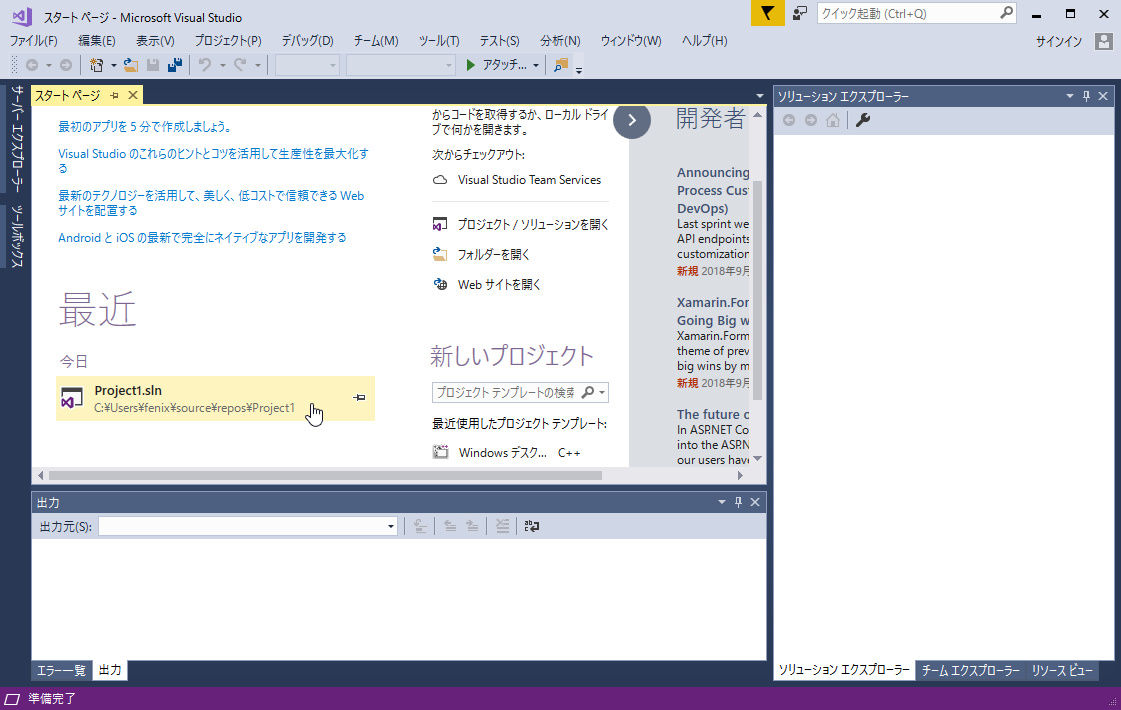Viewport: 1121px width, 710px height.
Task: Click the Redo toolbar icon
Action: pyautogui.click(x=240, y=65)
